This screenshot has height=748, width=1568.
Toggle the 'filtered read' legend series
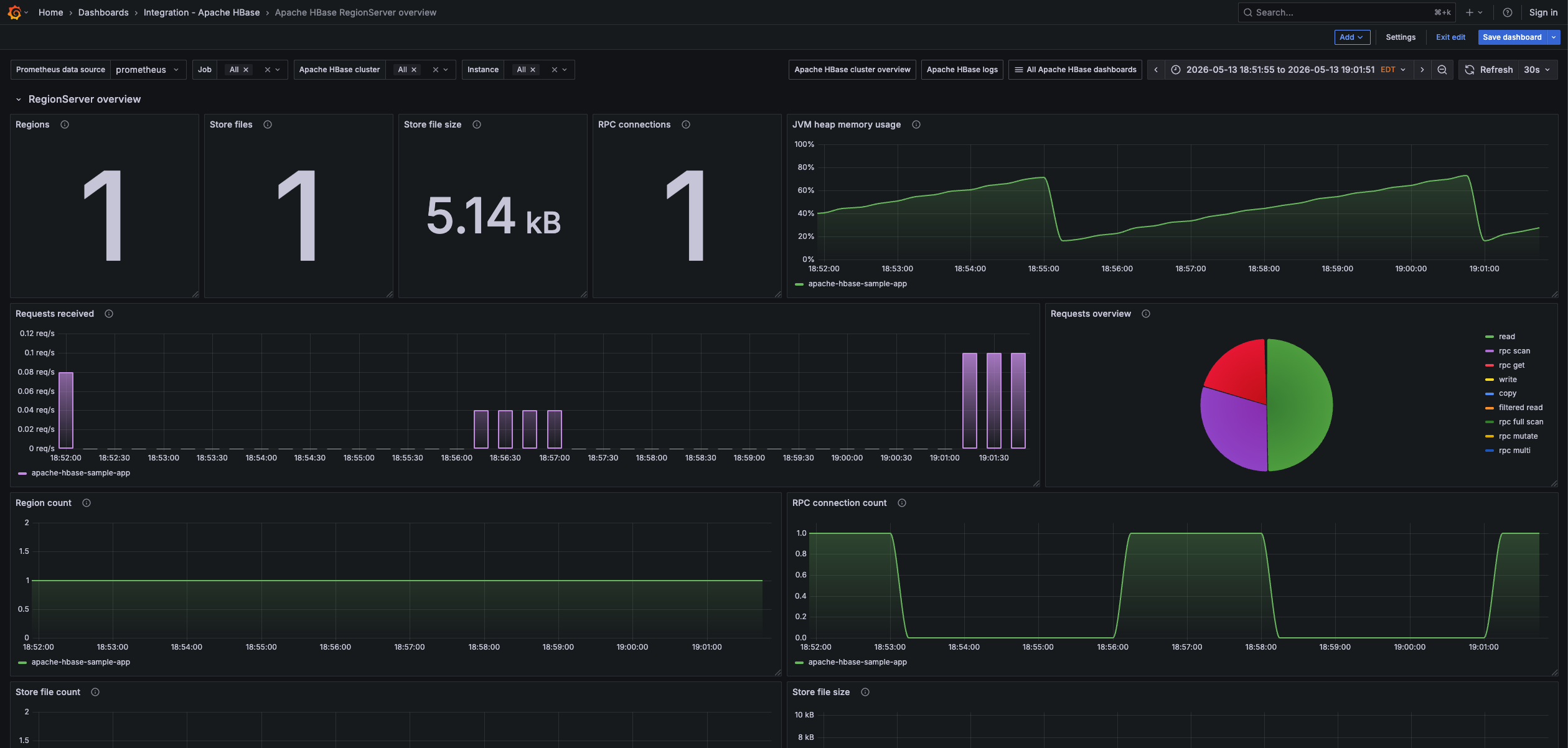tap(1521, 408)
